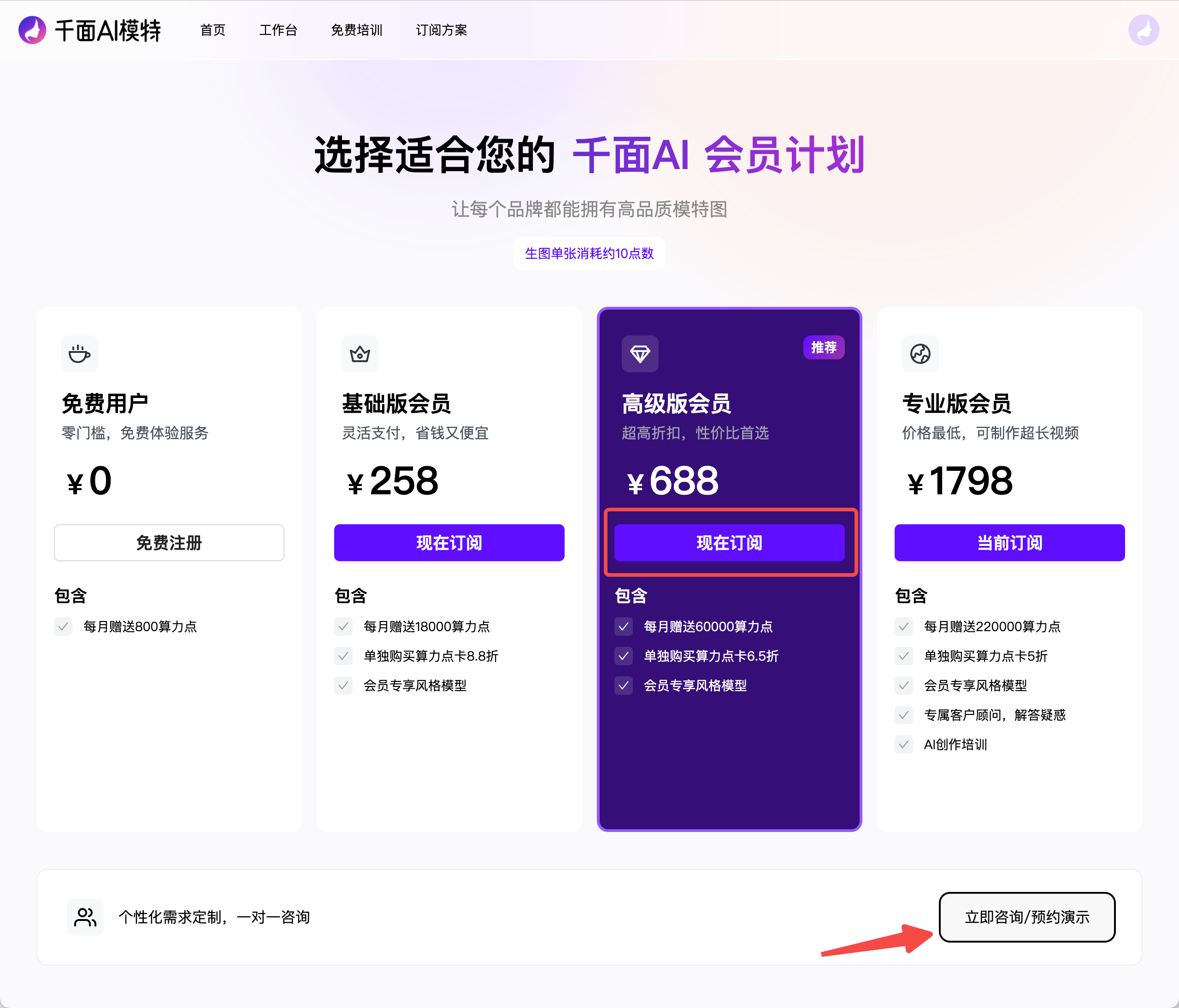Screen dimensions: 1179x1008
Task: Click the 推荐 badge on 高级版会员 card
Action: pos(824,347)
